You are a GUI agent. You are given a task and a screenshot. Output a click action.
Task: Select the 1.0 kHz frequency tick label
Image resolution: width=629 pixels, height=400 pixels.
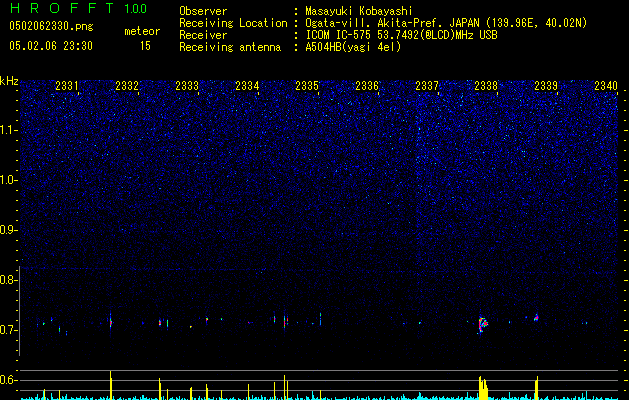click(9, 180)
